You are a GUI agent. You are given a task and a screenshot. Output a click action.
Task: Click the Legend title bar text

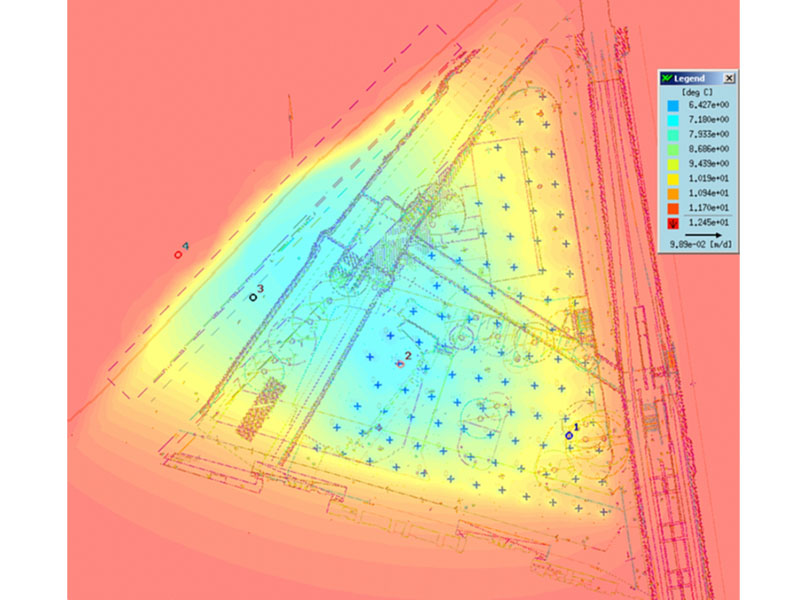pos(690,78)
